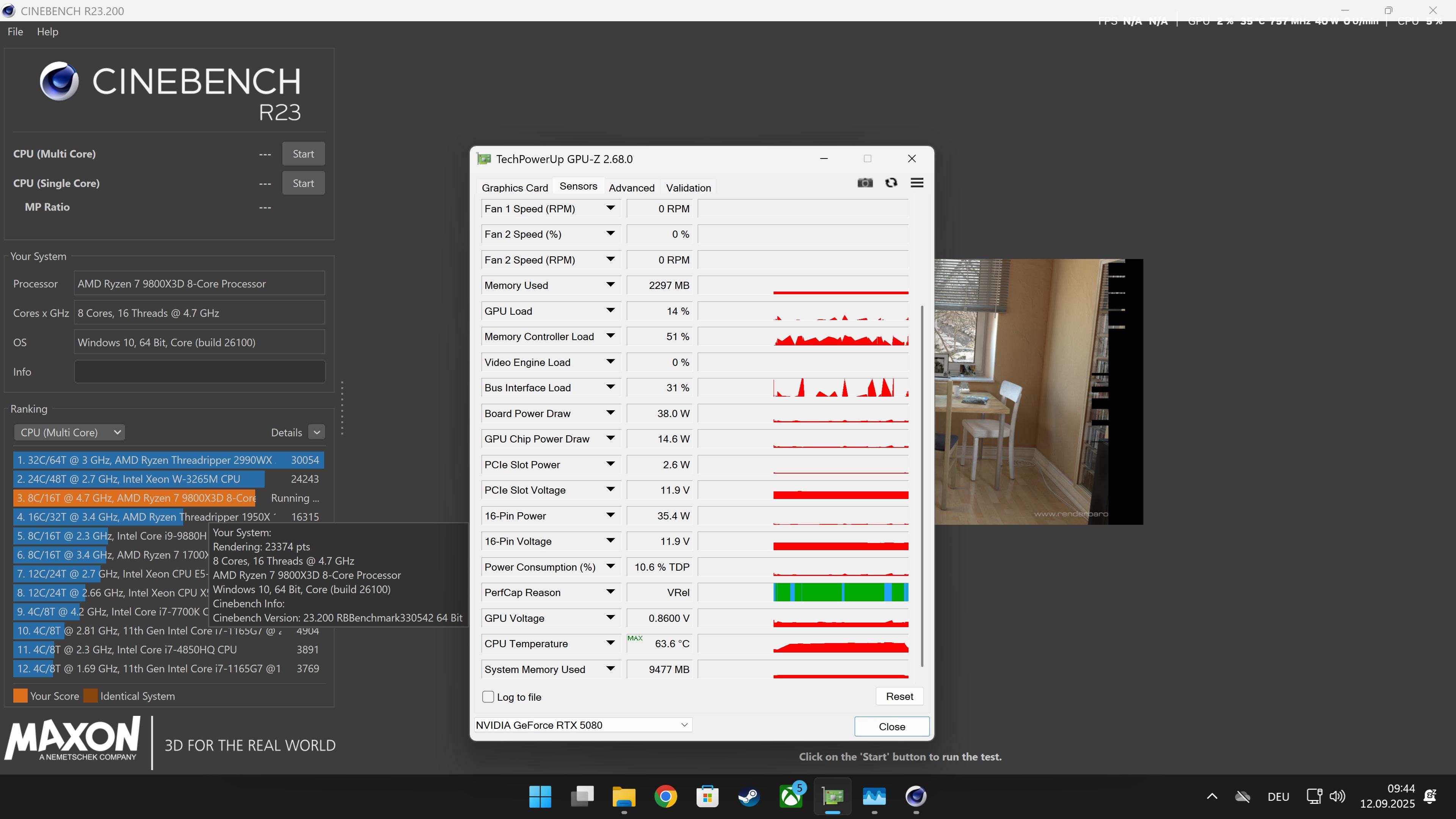The width and height of the screenshot is (1456, 819).
Task: Click the Xbox app taskbar icon
Action: [791, 797]
